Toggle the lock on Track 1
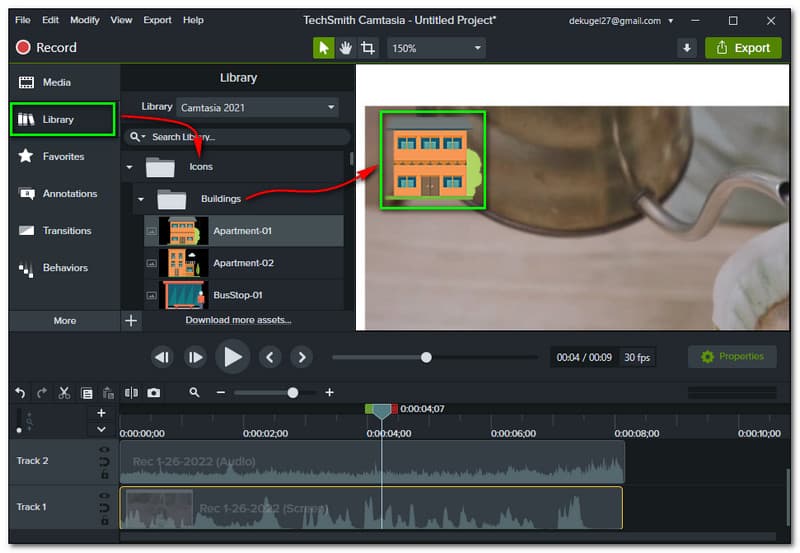Screen dimensions: 800x553 (104, 519)
